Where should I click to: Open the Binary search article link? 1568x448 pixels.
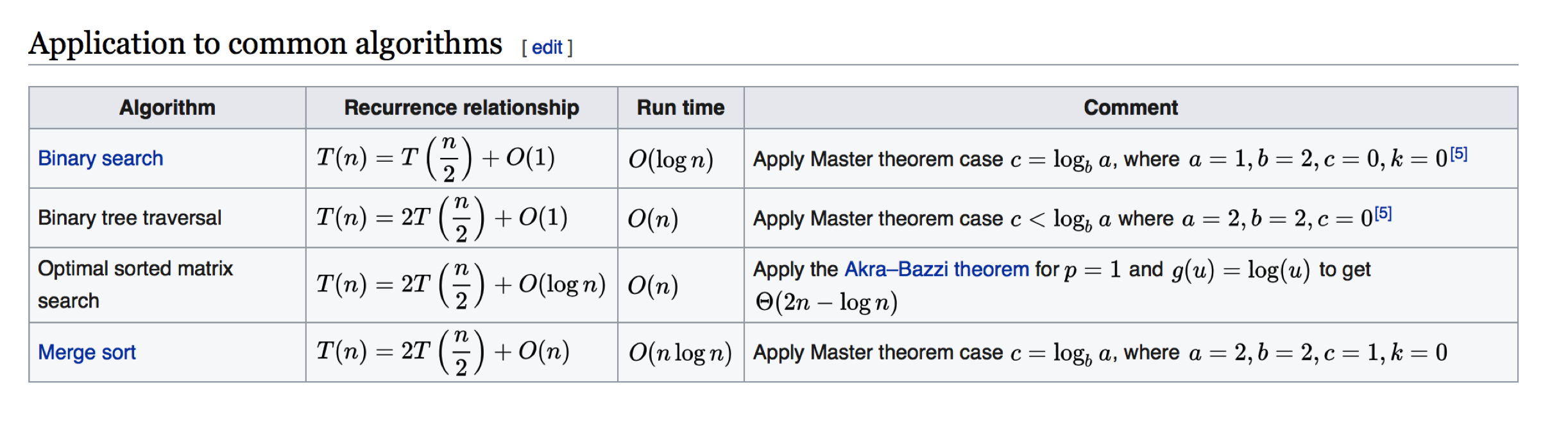coord(101,159)
